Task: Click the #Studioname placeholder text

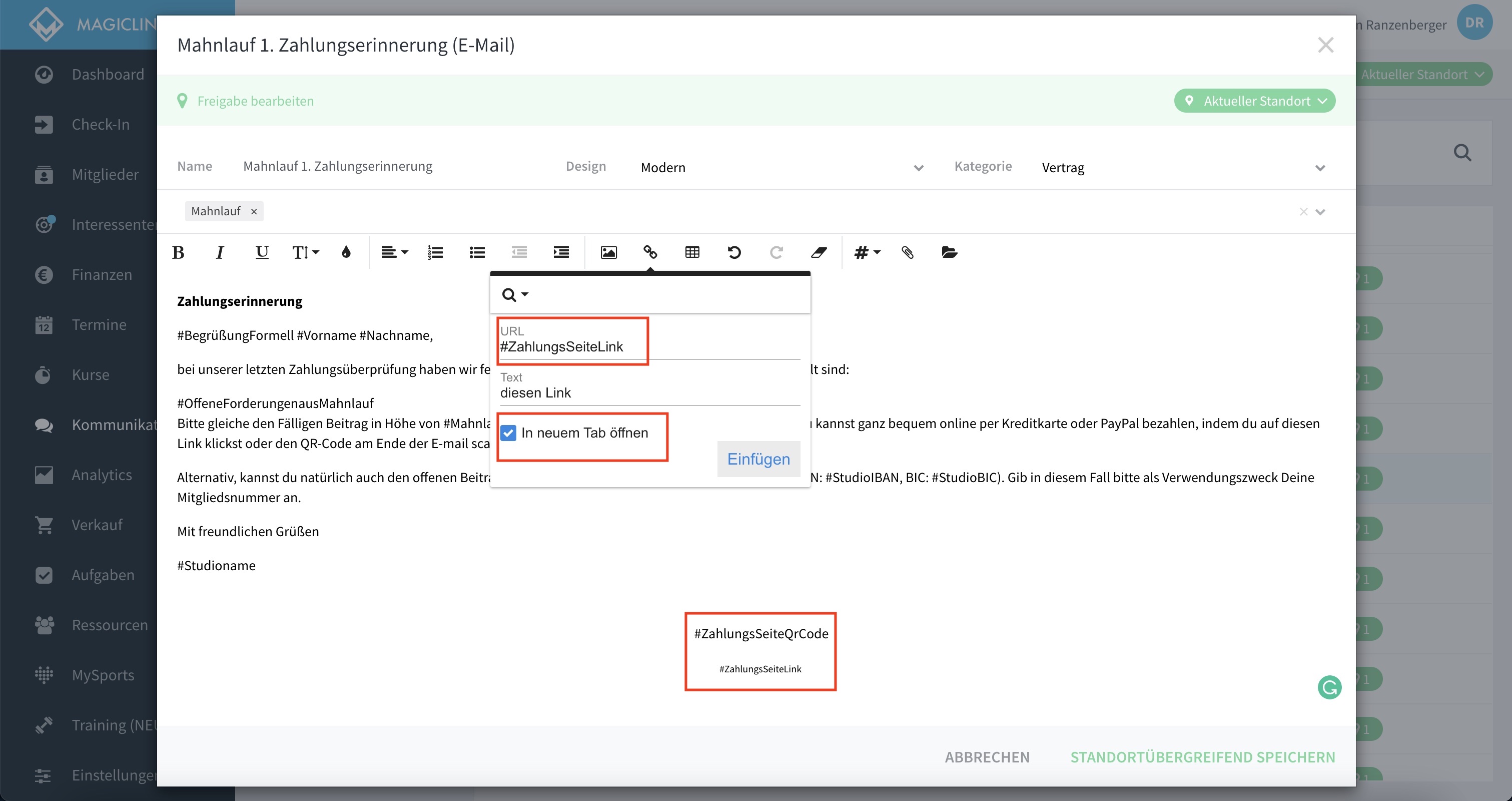Action: point(216,566)
